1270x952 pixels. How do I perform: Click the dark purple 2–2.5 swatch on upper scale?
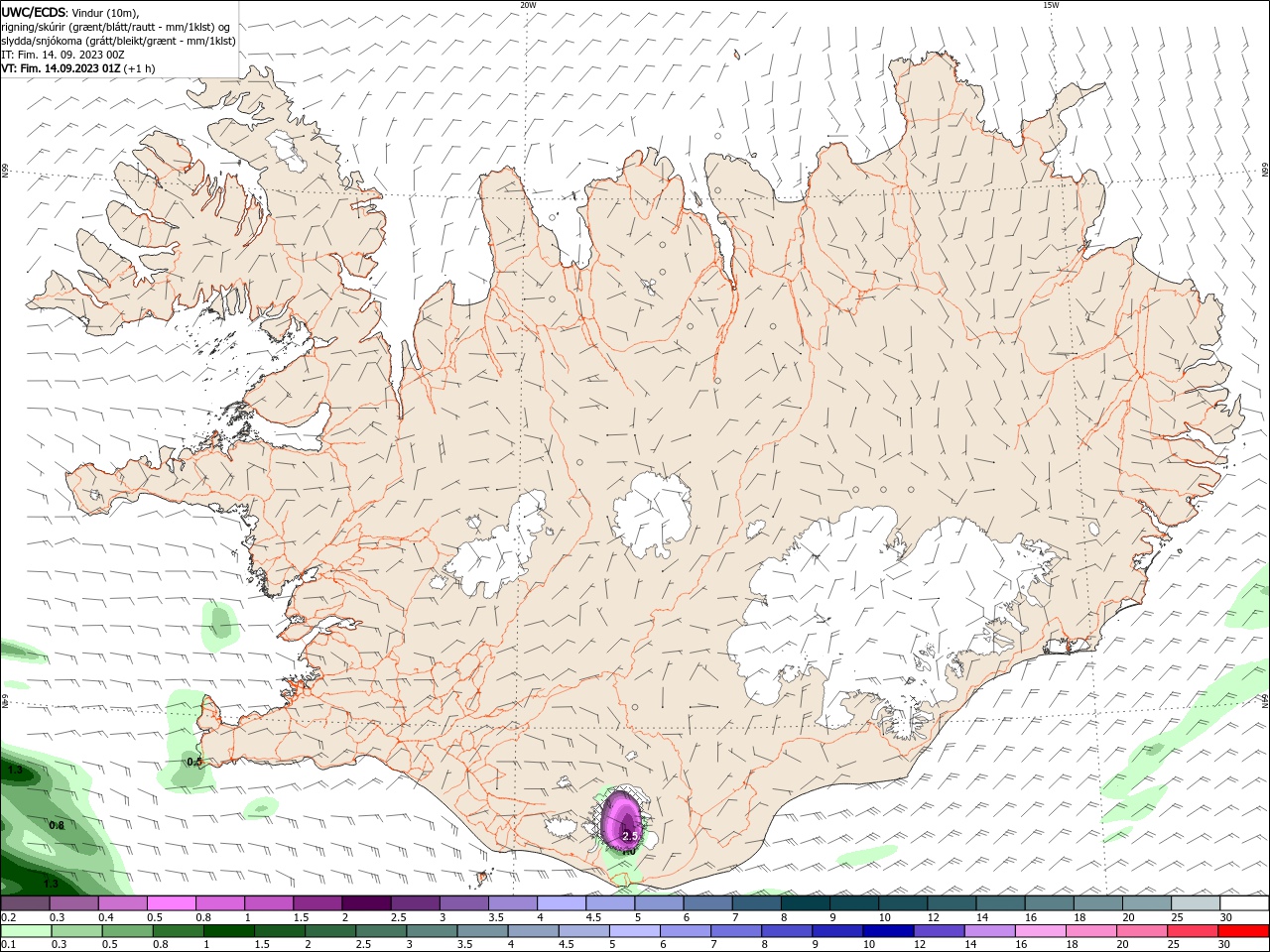point(366,903)
